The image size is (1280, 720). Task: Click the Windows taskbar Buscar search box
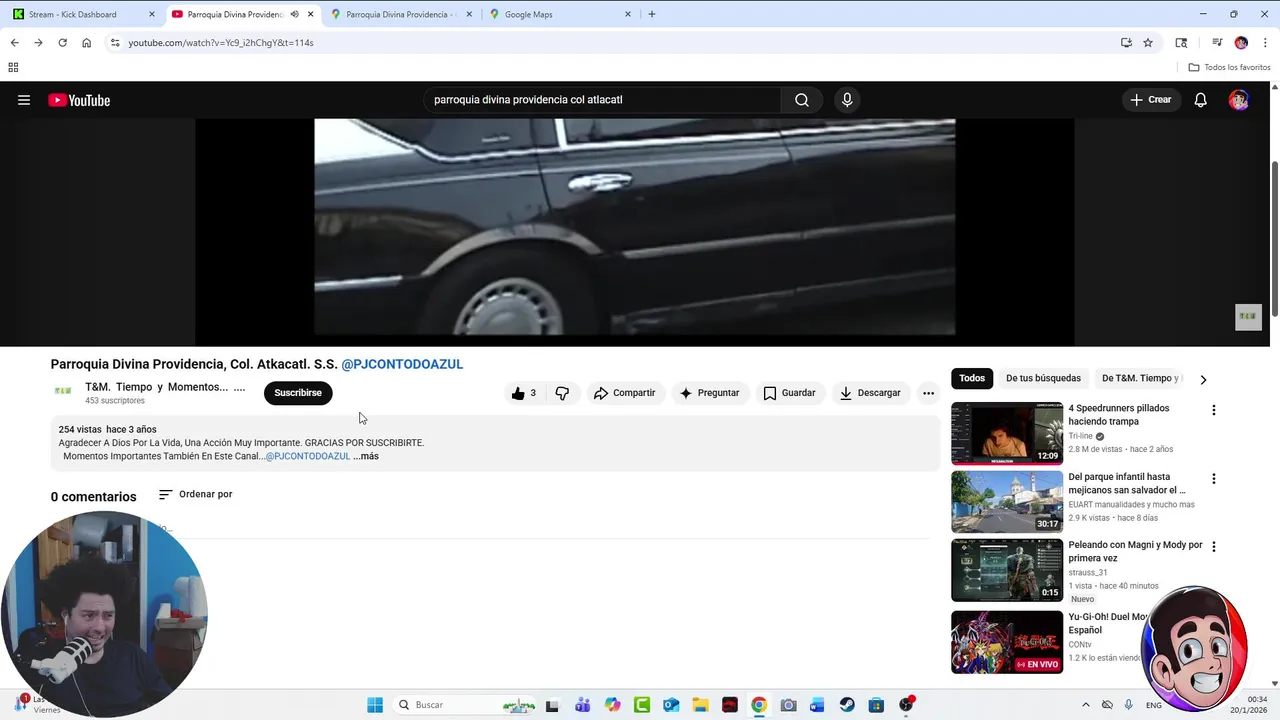464,705
